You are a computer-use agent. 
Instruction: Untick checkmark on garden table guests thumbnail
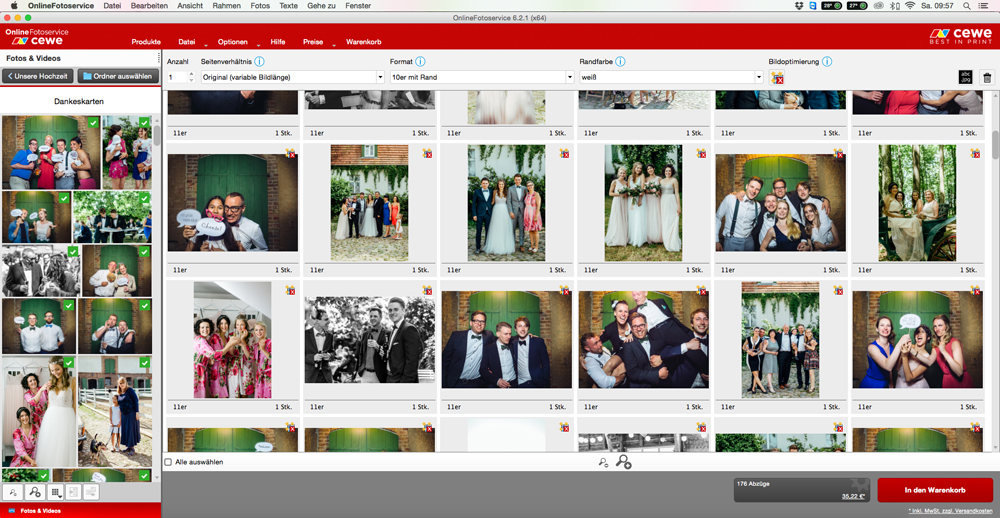coord(145,198)
